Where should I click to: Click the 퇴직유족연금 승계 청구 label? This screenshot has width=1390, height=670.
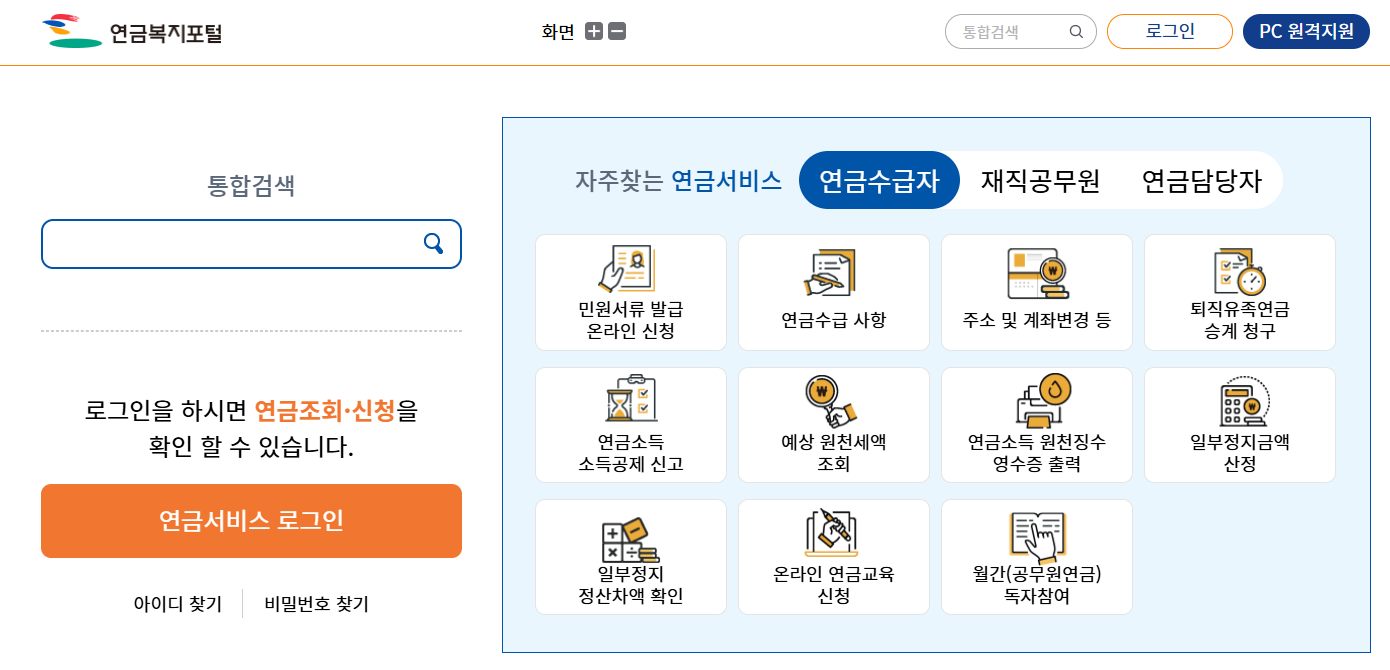tap(1240, 319)
